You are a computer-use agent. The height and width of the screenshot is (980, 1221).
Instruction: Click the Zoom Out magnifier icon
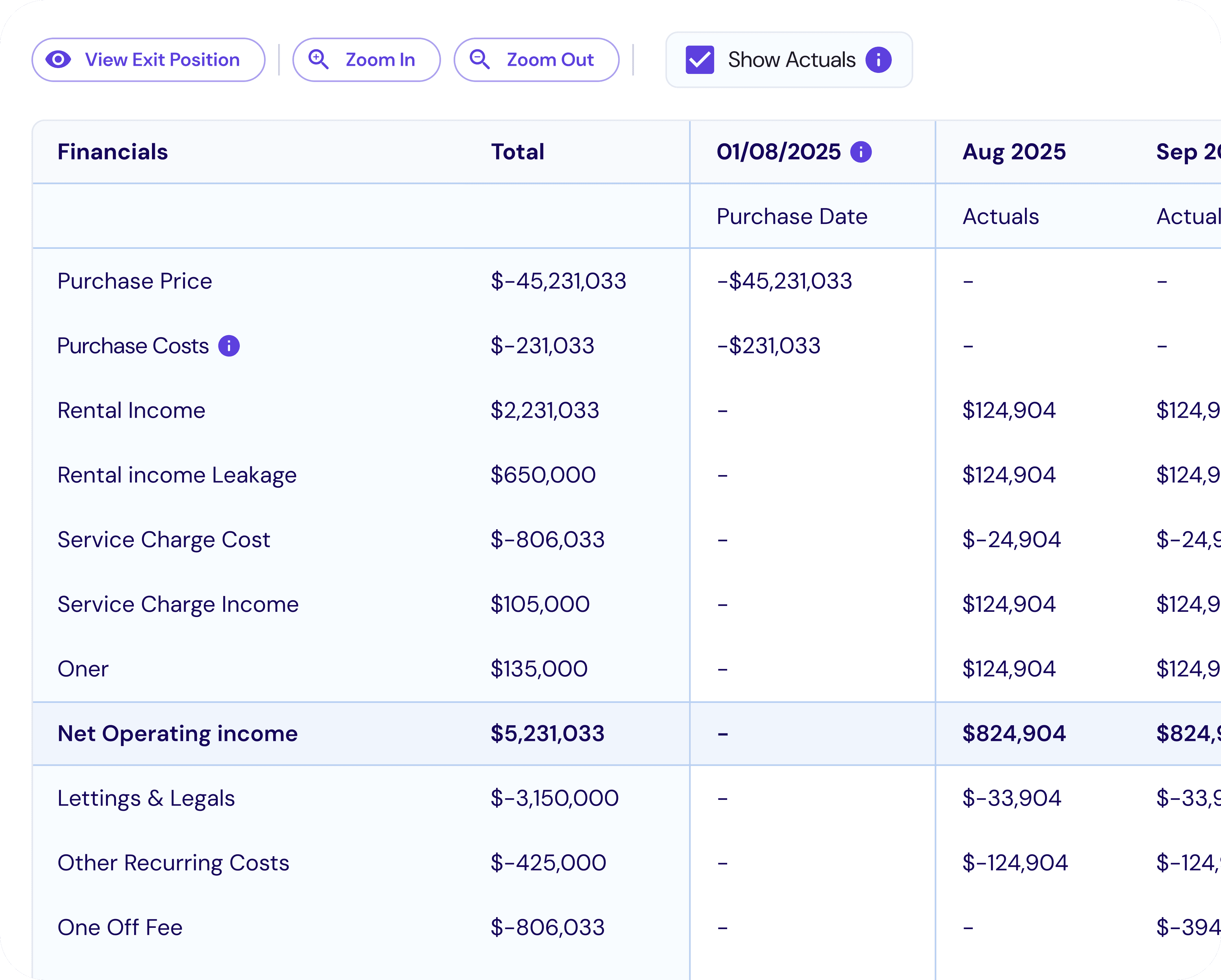pyautogui.click(x=479, y=60)
